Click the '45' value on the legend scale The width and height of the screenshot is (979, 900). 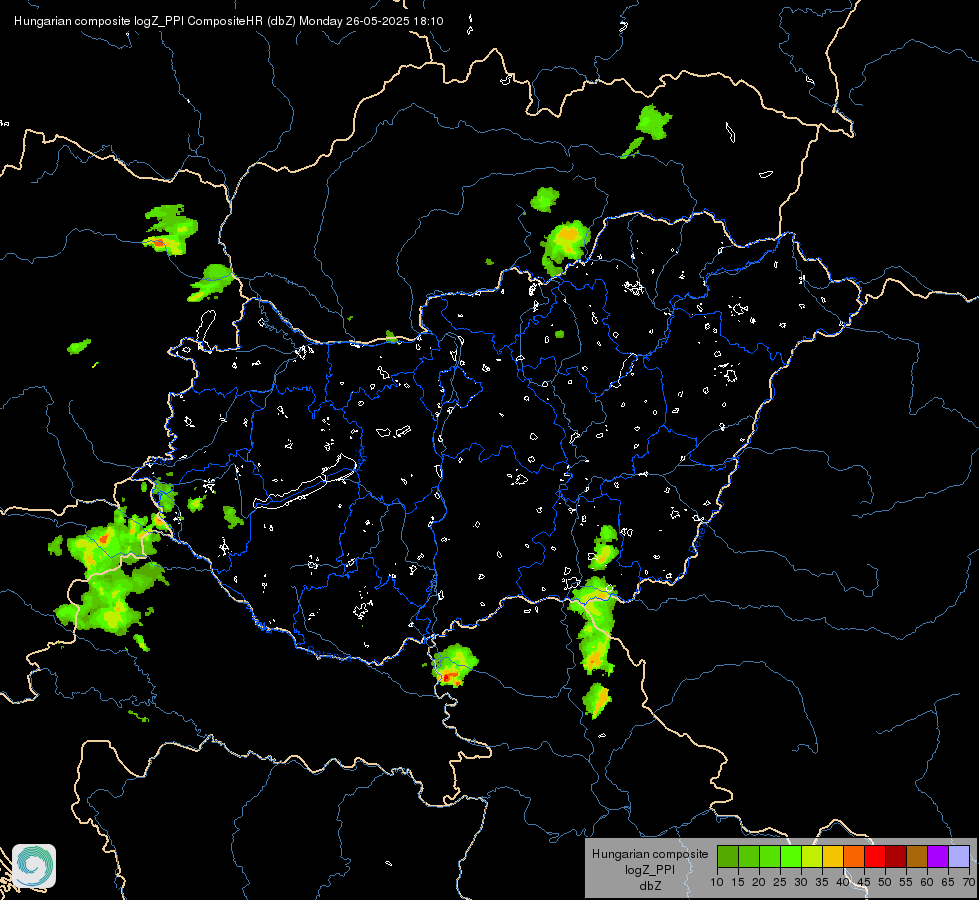(863, 883)
